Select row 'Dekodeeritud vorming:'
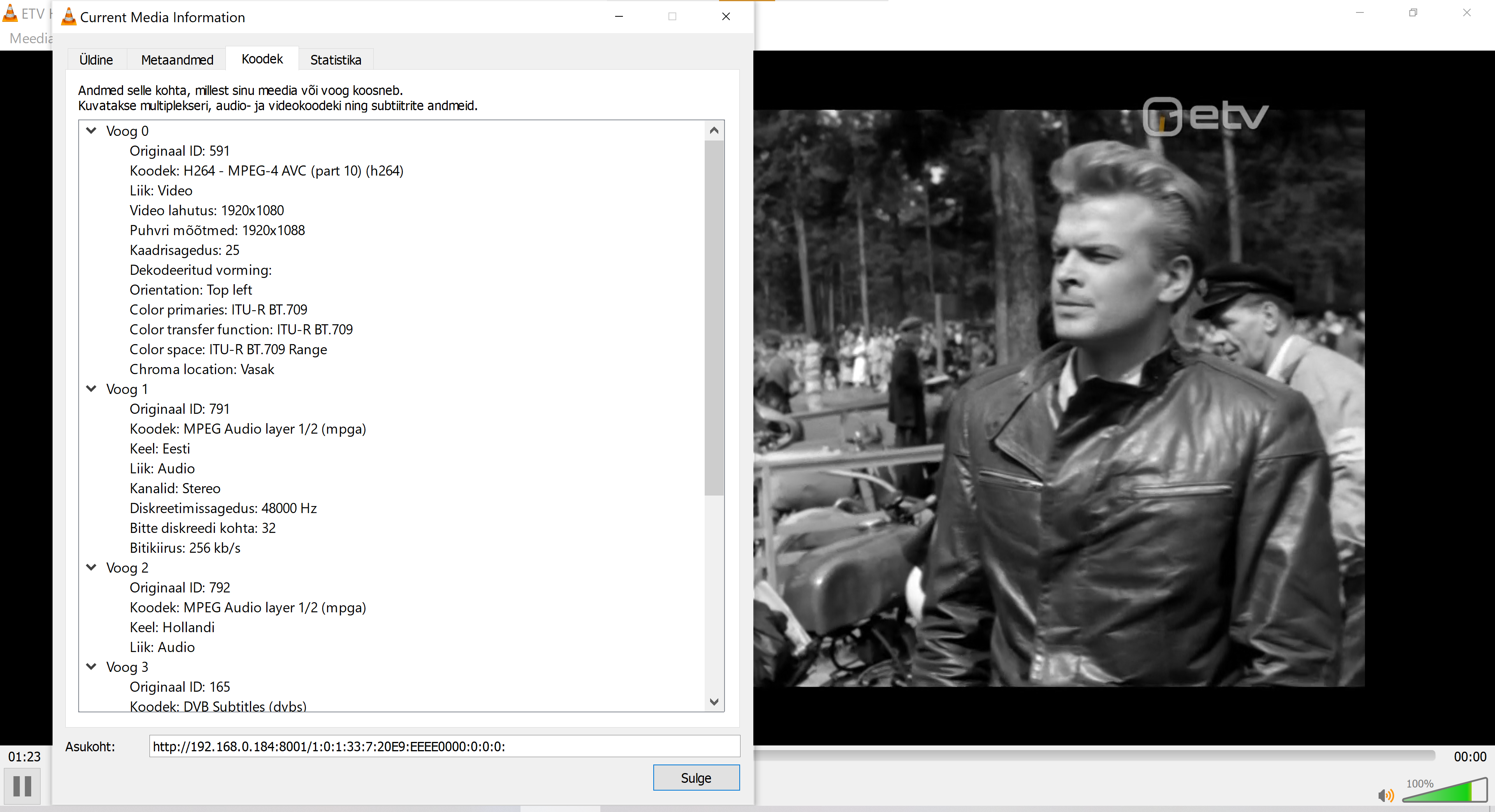 point(200,270)
